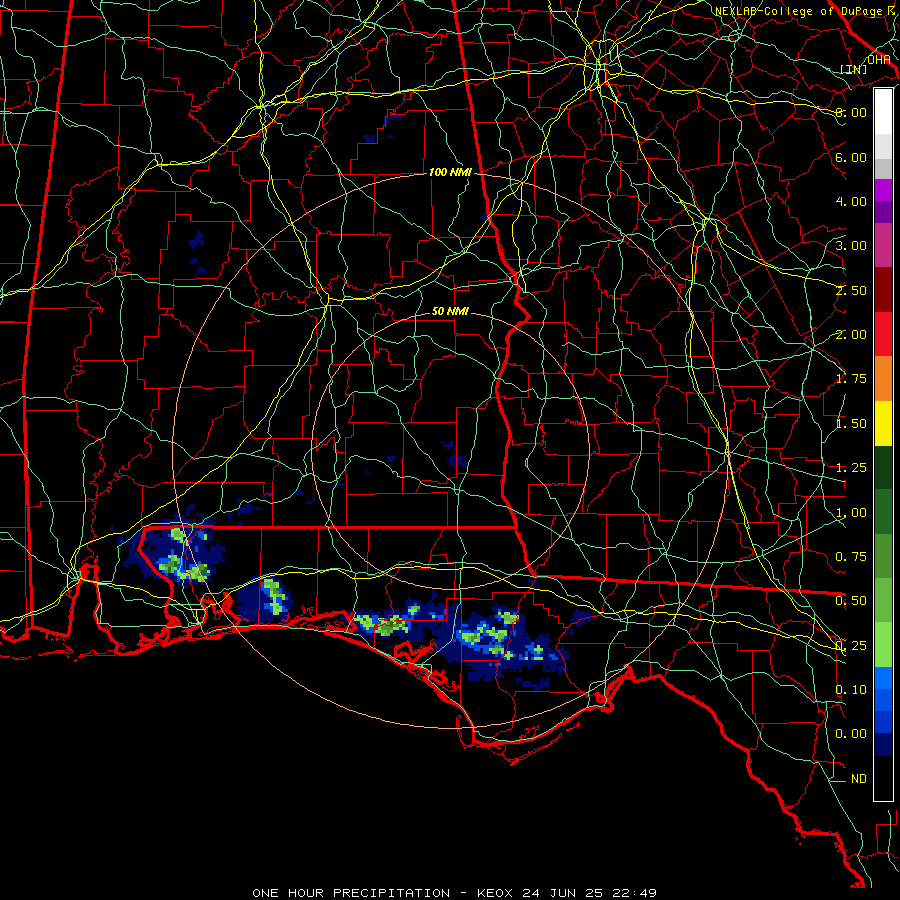The width and height of the screenshot is (900, 900).
Task: Click the 1.50 legend scale label
Action: pos(851,424)
